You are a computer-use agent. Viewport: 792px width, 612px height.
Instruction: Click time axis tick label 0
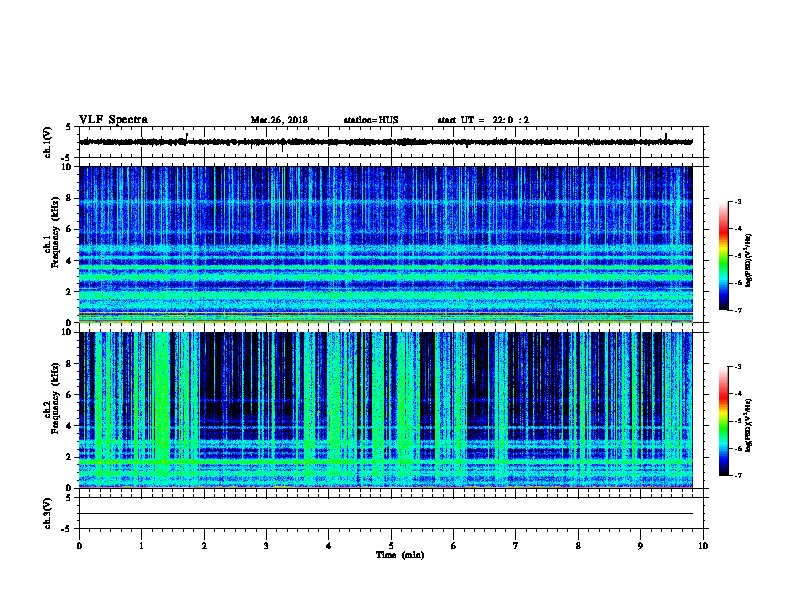tap(79, 546)
